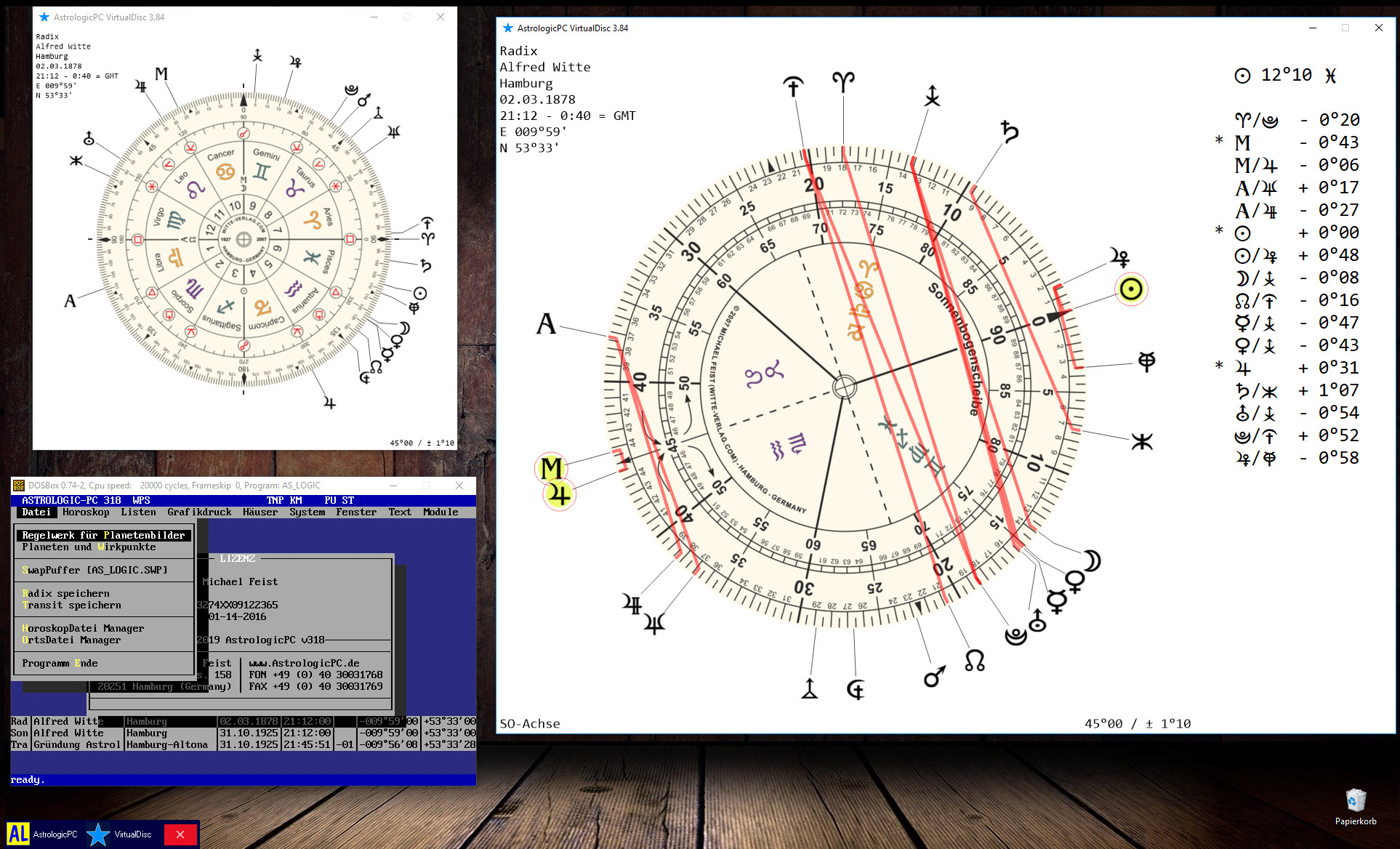The width and height of the screenshot is (1400, 849).
Task: Open the Module menu
Action: (x=440, y=512)
